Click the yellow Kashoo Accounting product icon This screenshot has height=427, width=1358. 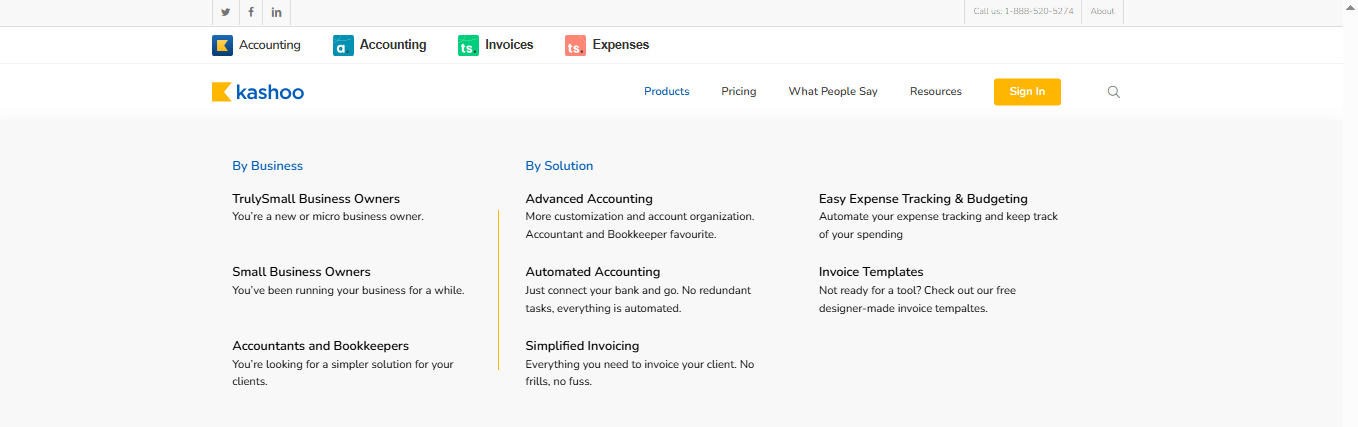click(x=222, y=45)
